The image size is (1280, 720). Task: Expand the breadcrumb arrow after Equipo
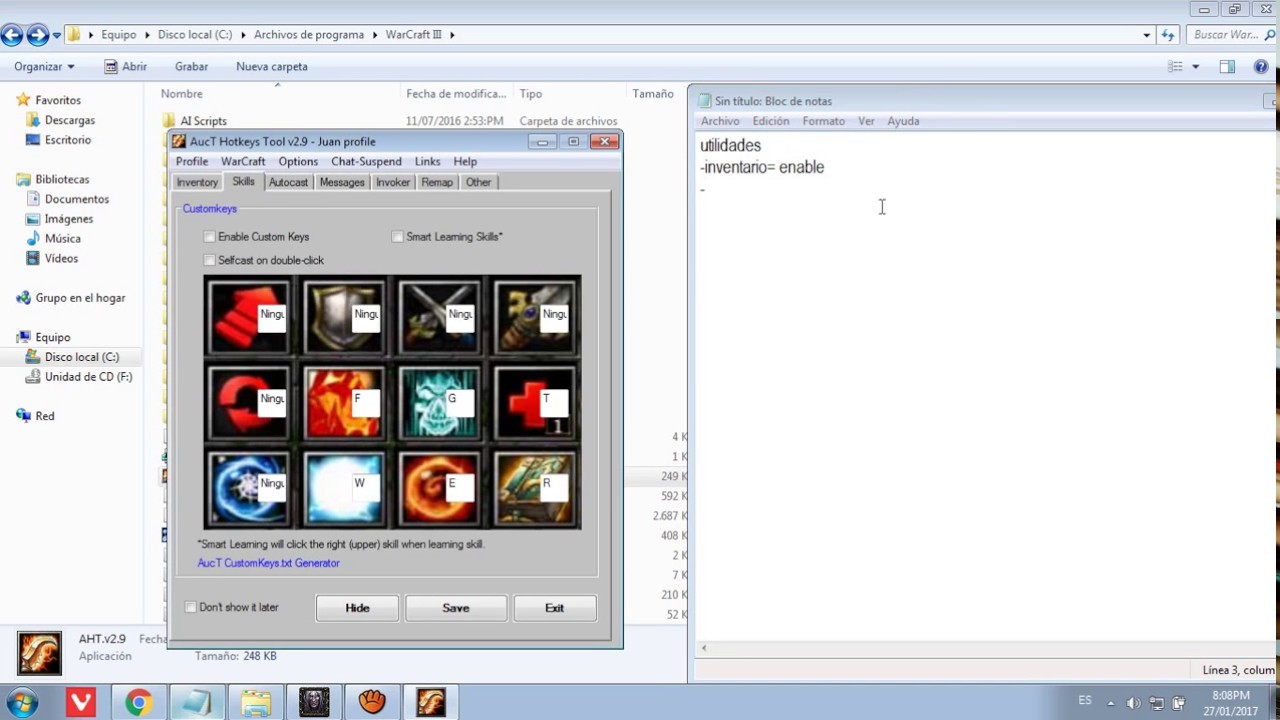pos(146,35)
